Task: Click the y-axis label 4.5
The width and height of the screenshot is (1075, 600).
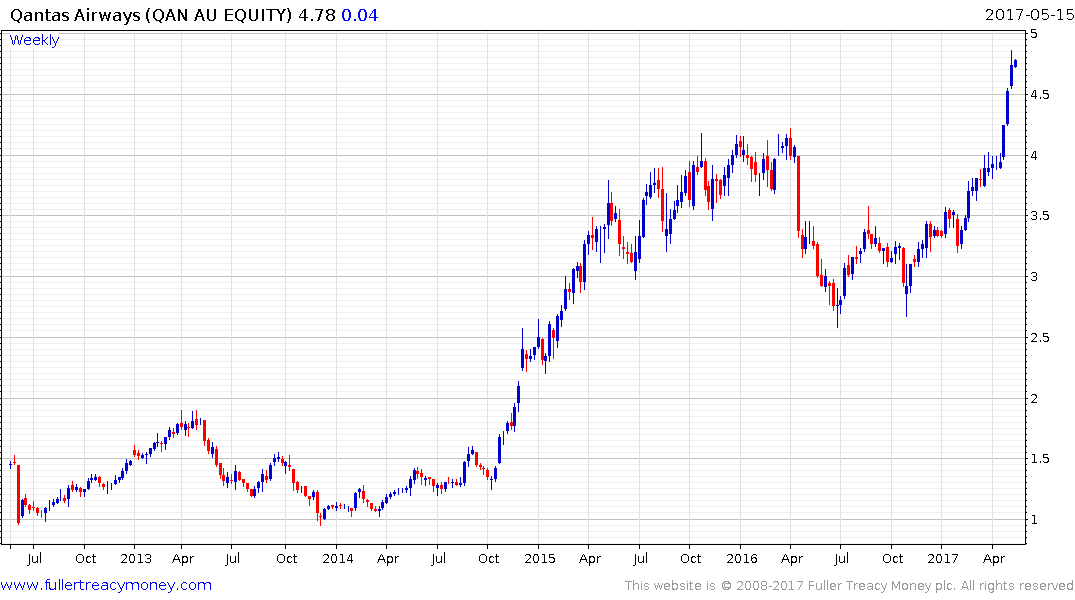Action: point(1040,95)
